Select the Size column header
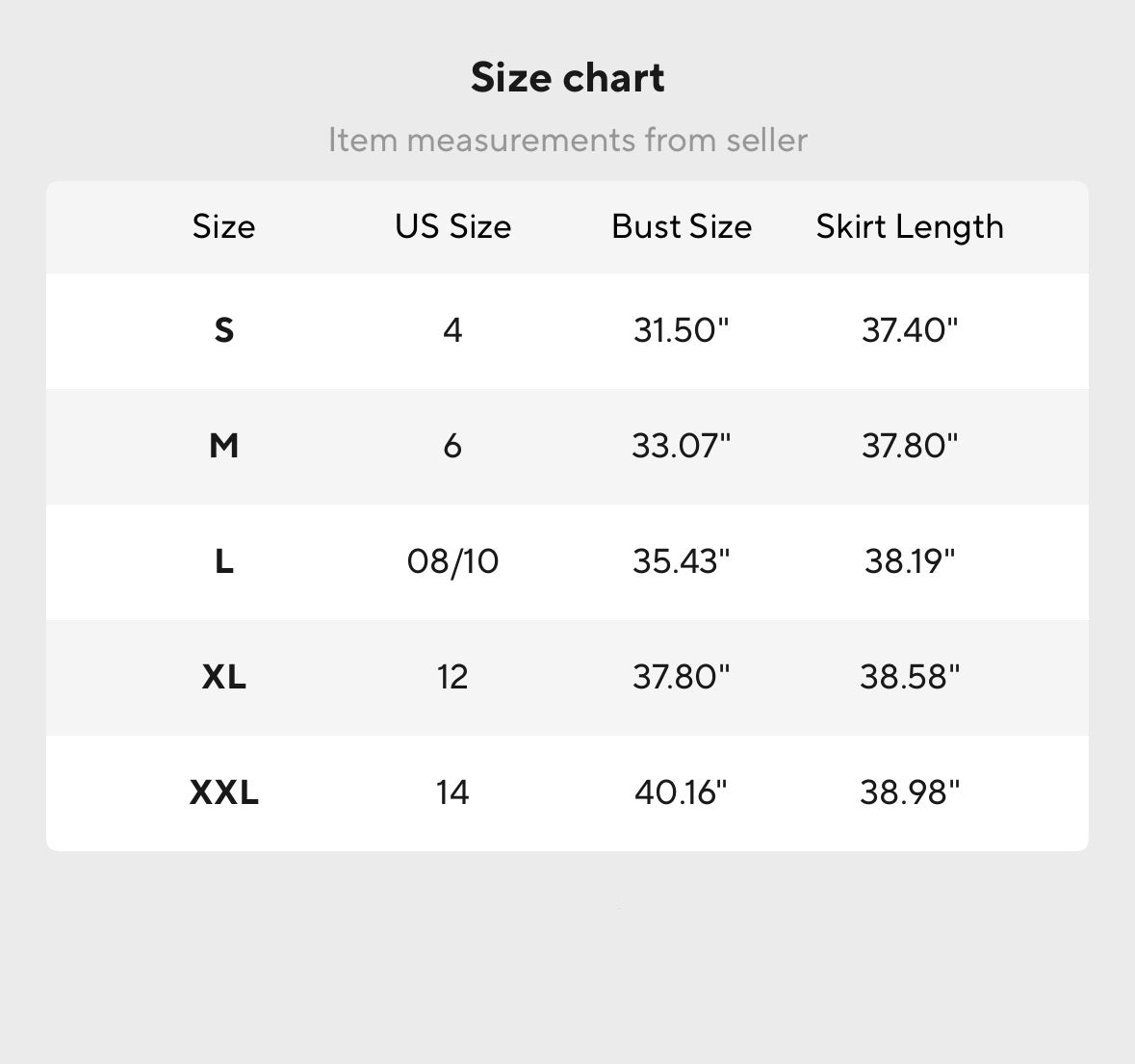The width and height of the screenshot is (1135, 1064). (223, 226)
